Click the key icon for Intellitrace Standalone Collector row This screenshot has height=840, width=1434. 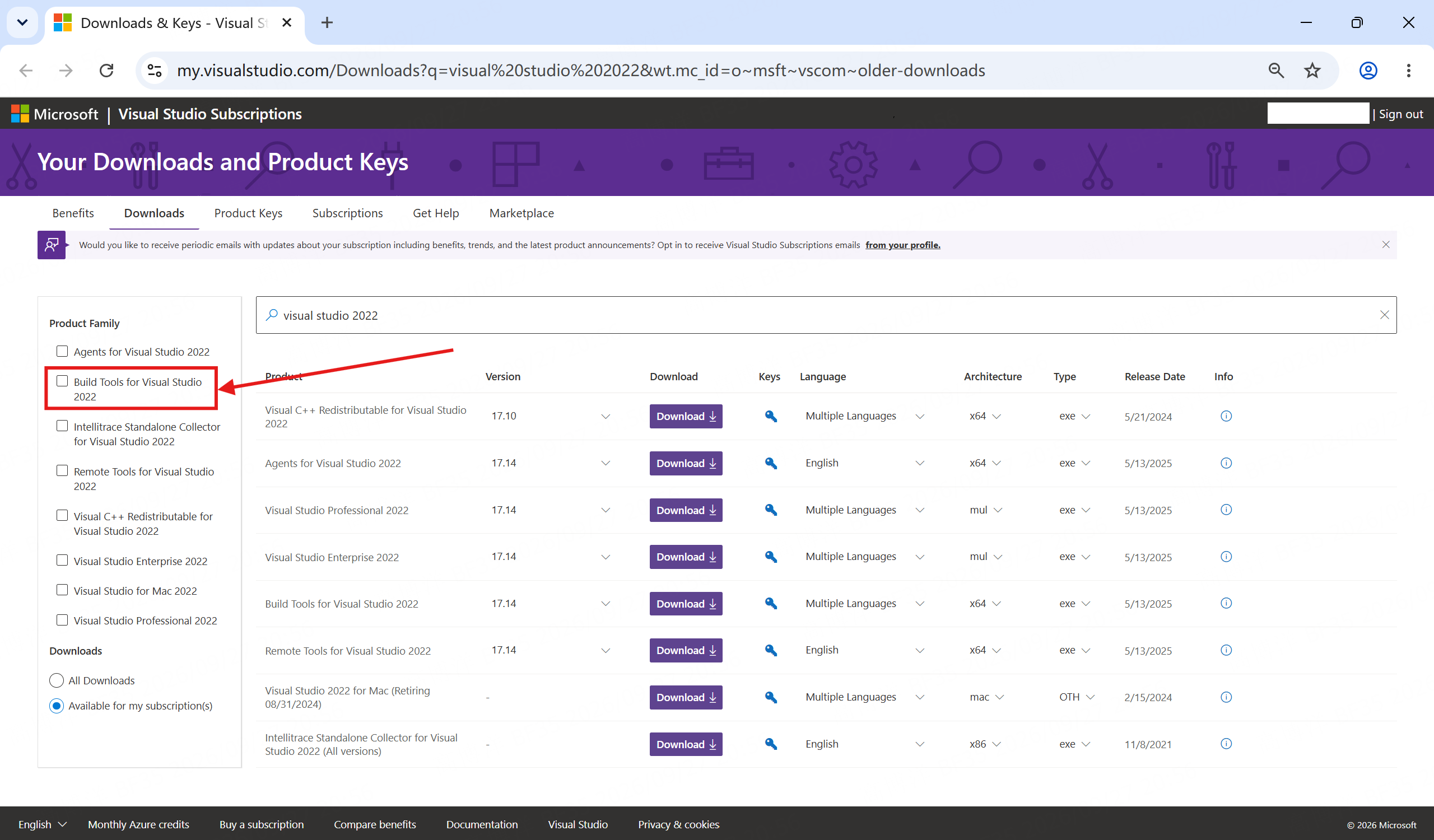point(770,744)
